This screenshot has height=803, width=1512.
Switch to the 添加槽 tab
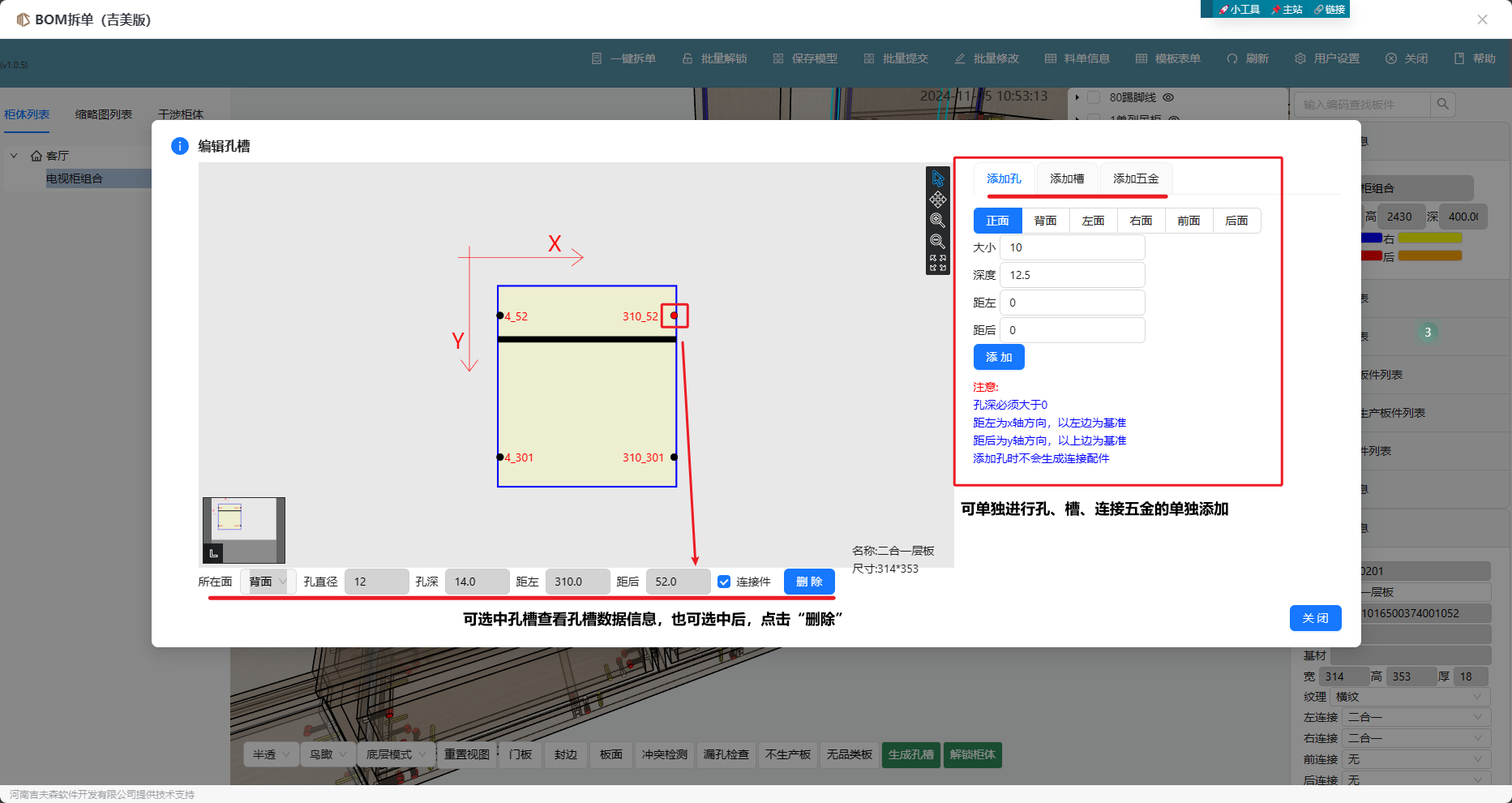[1066, 178]
